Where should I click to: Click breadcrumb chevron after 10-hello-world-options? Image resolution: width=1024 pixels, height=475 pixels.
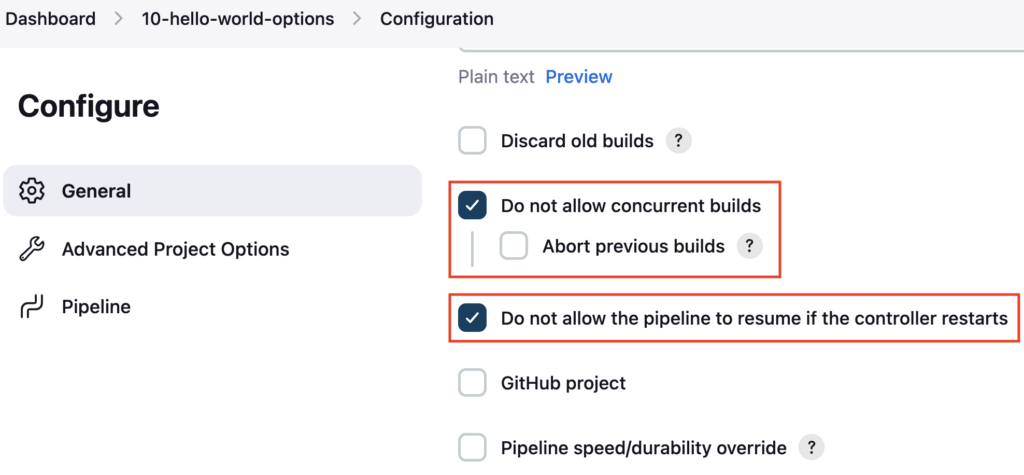[x=357, y=19]
